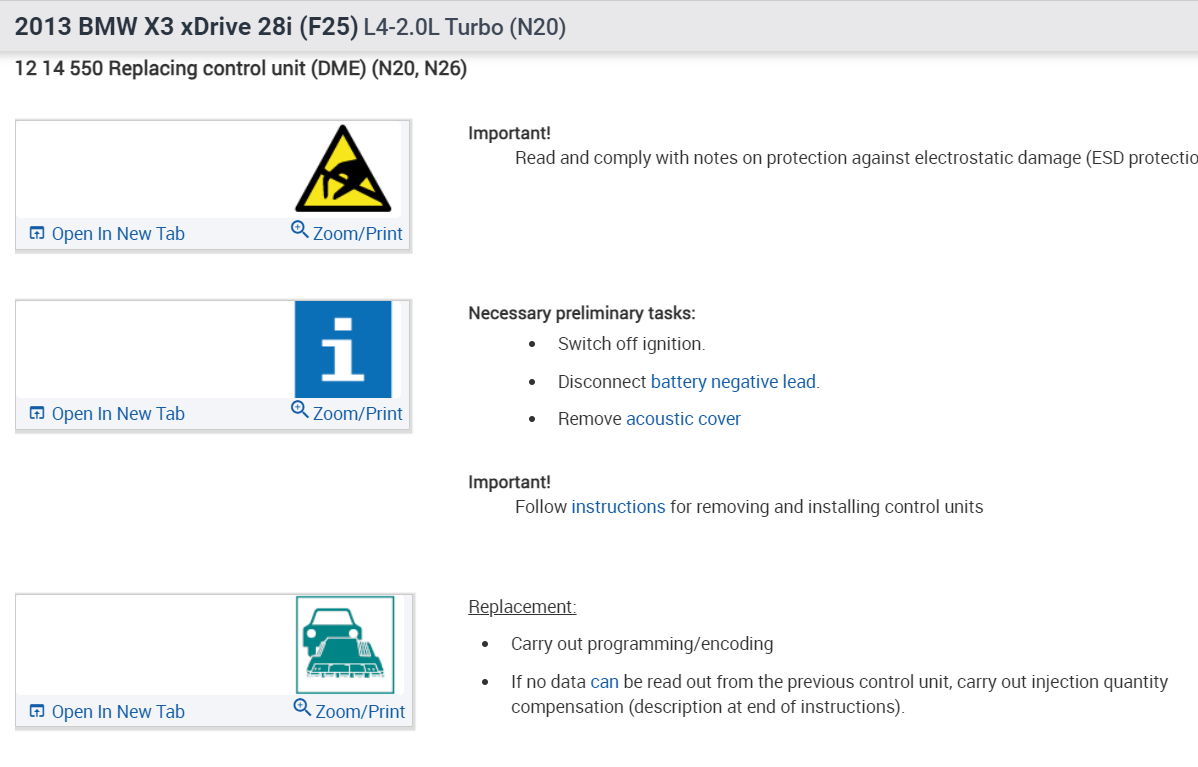Select the vehicle title 2013 BMW X3 xDrive 28i
The height and width of the screenshot is (767, 1198).
[186, 27]
